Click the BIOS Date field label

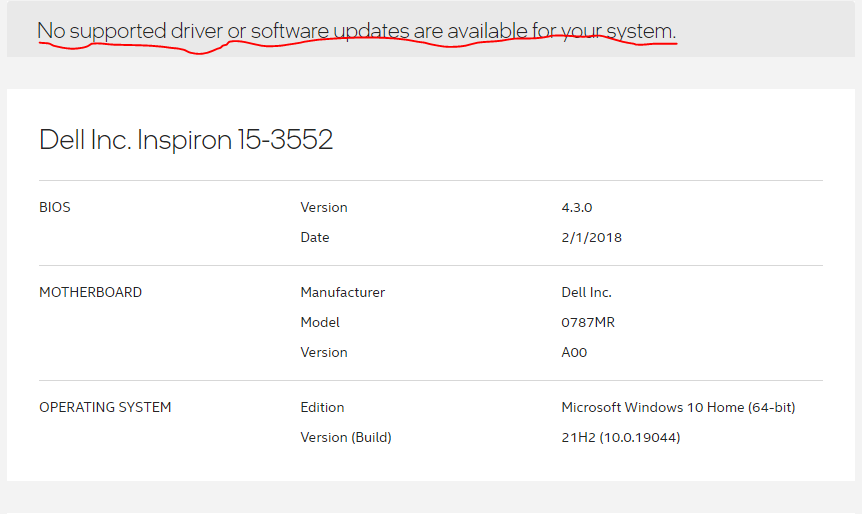pos(314,237)
